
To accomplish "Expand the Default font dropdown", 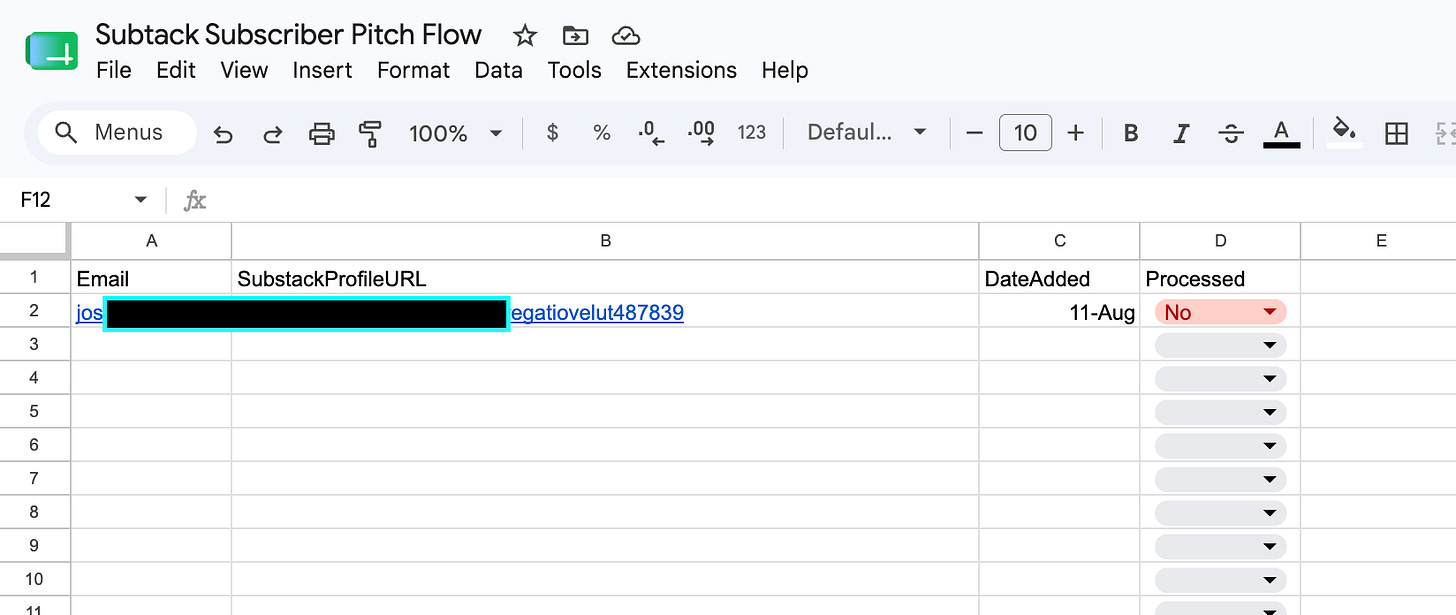I will pos(866,133).
